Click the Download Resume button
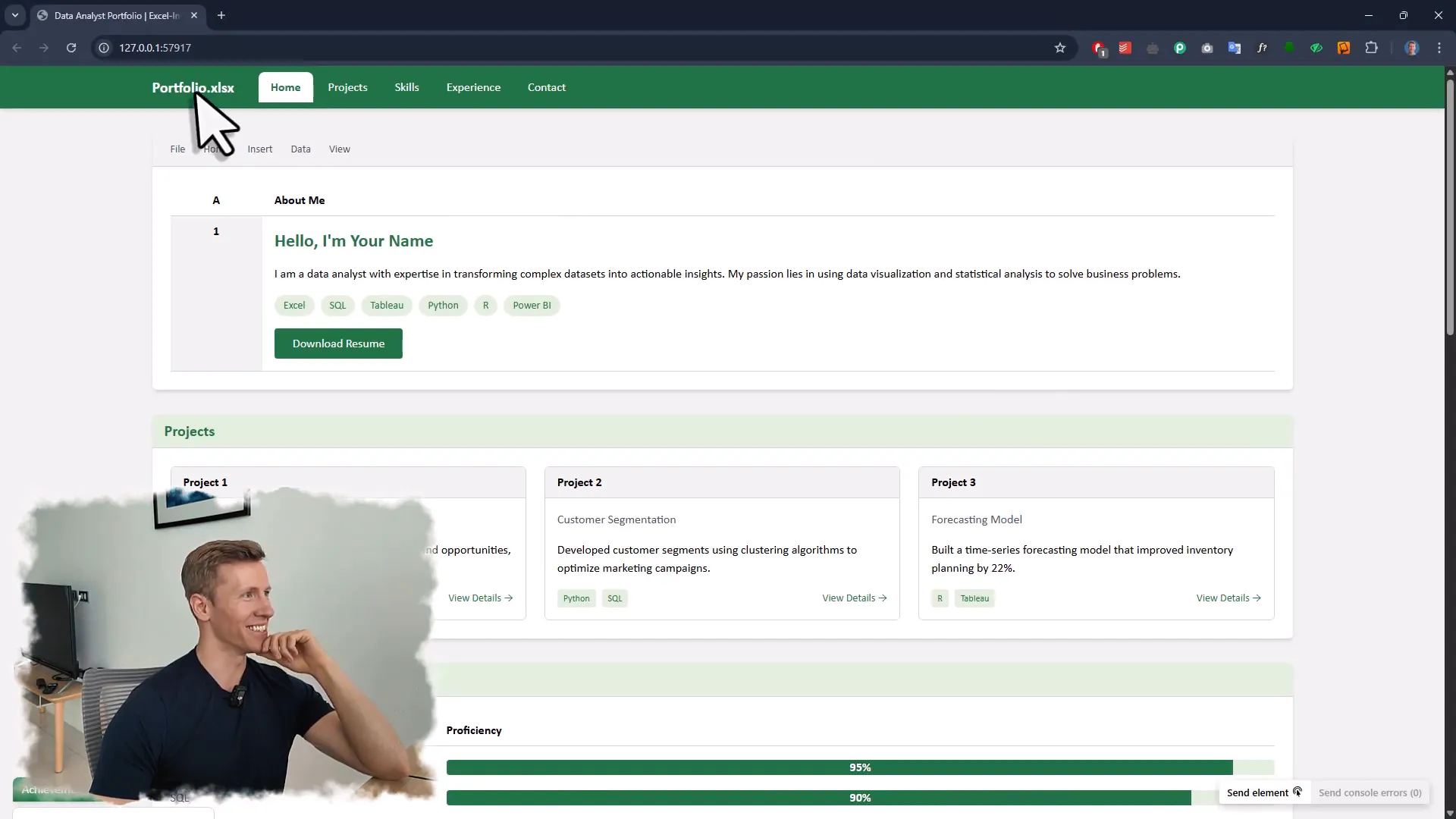 pos(338,343)
